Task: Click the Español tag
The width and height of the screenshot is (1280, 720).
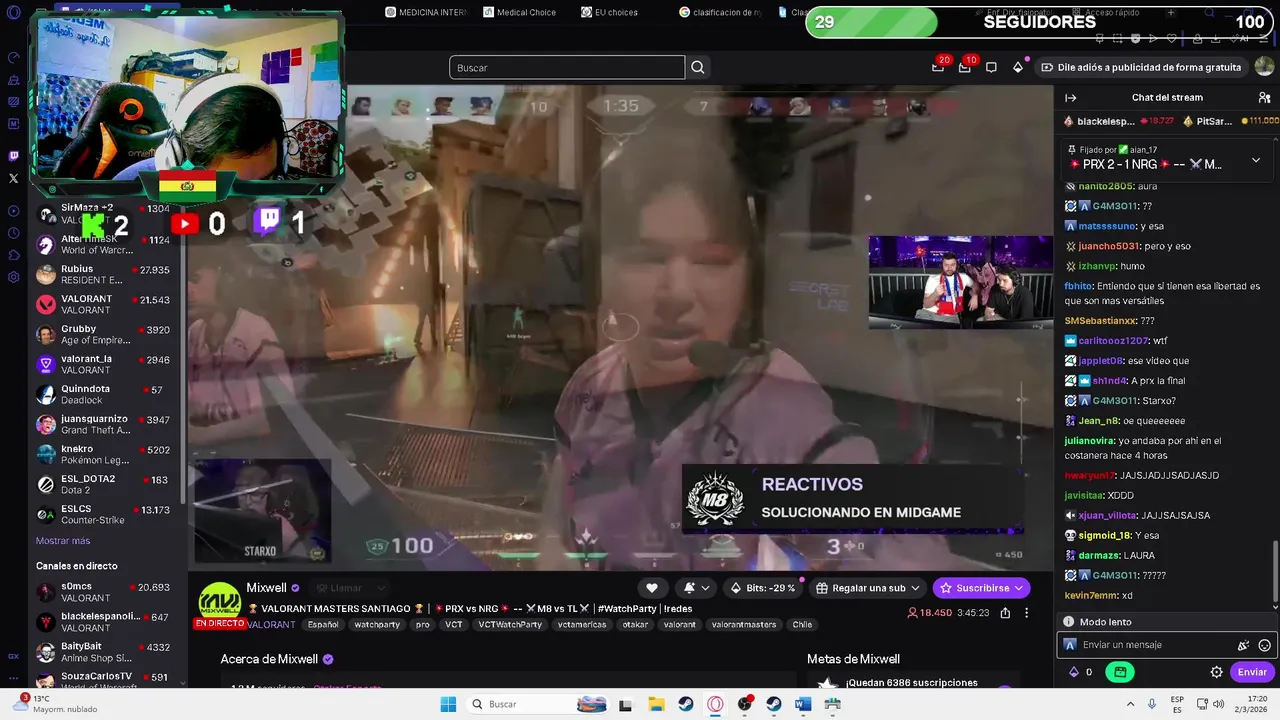Action: click(x=323, y=624)
